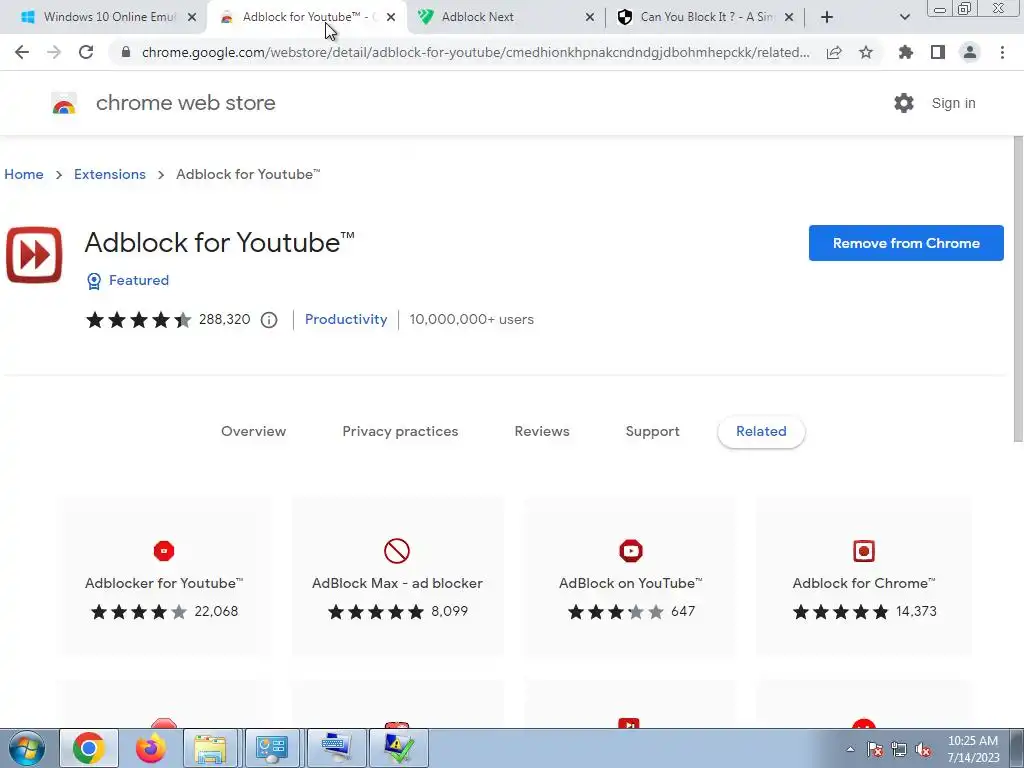This screenshot has height=768, width=1024.
Task: Click the Featured badge icon
Action: (94, 281)
